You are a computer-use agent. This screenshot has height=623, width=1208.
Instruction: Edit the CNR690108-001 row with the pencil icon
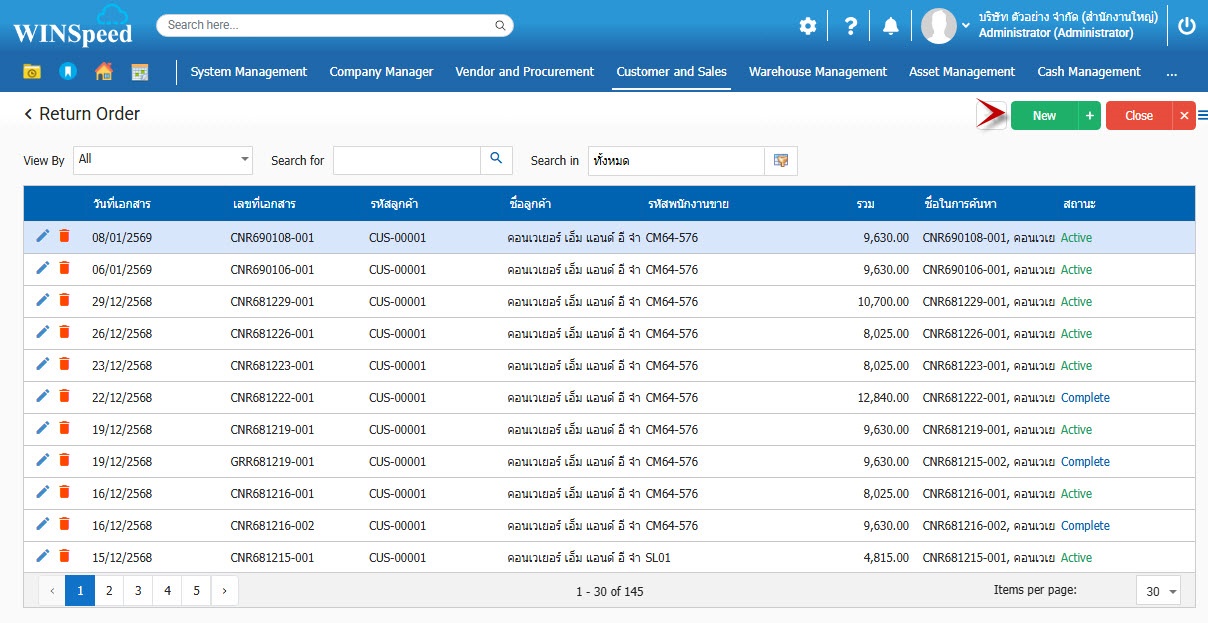[42, 236]
